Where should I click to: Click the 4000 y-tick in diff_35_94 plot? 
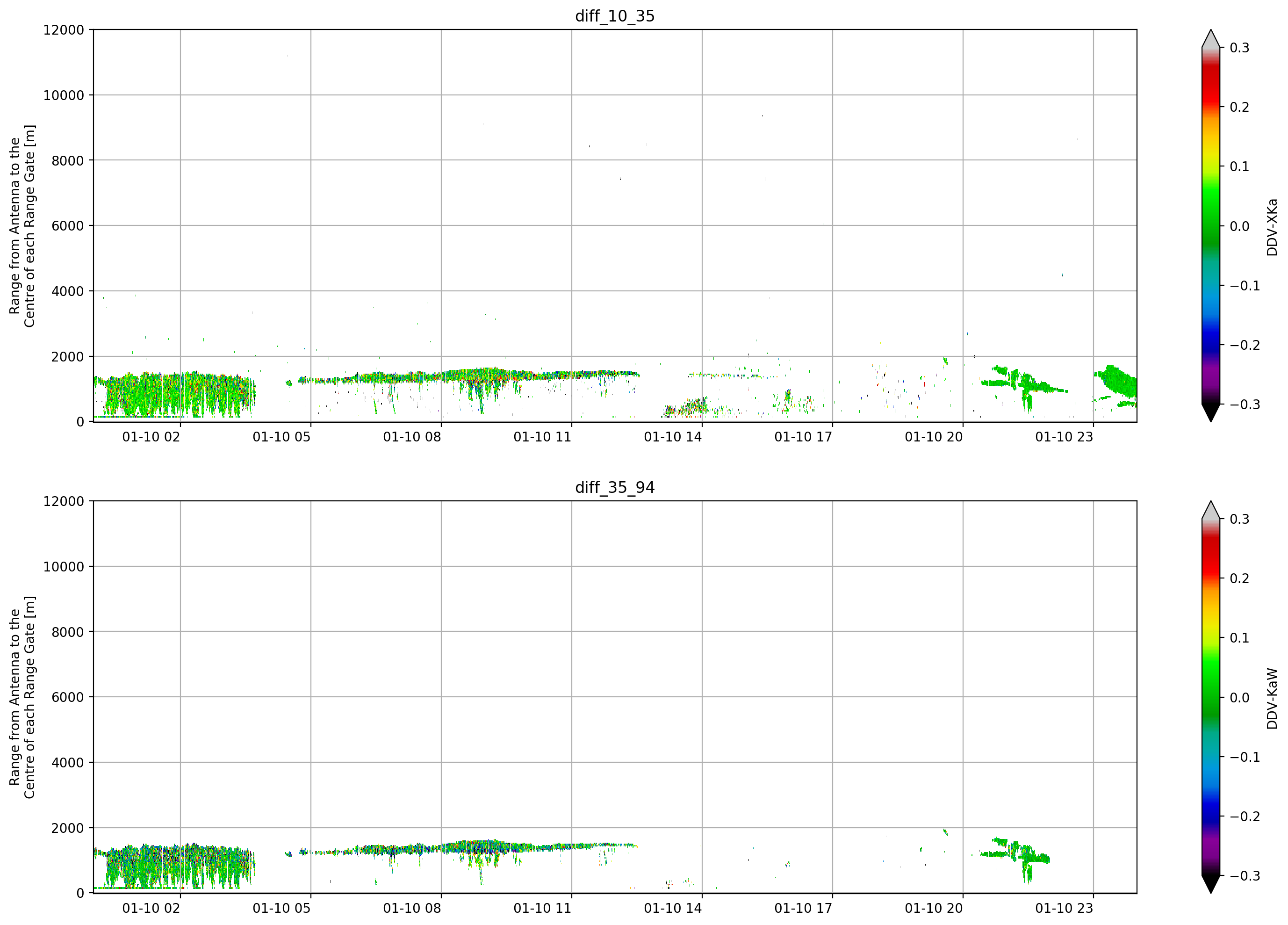68,763
